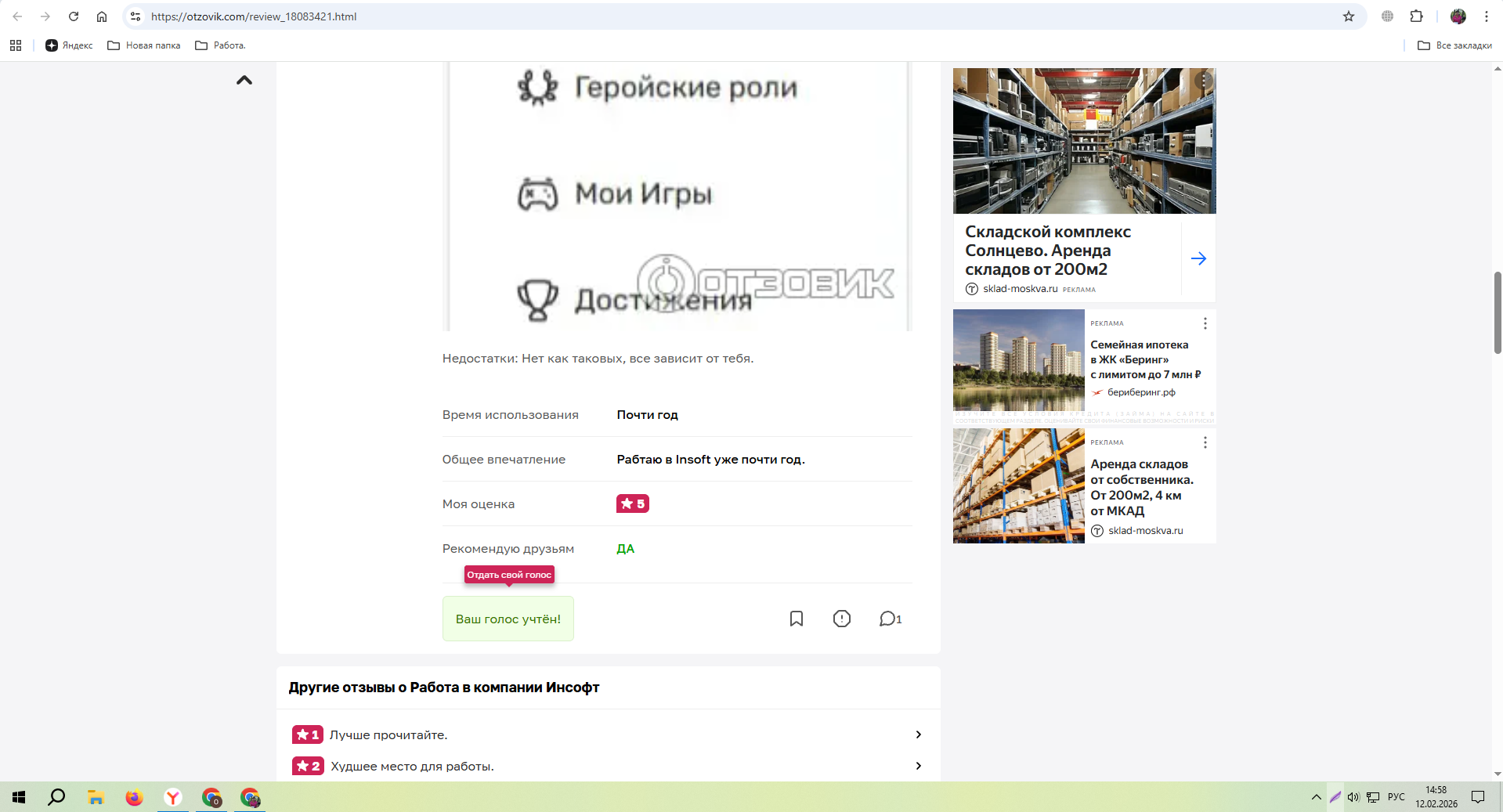Open the Аренда складов от собственника ad

click(x=1142, y=487)
